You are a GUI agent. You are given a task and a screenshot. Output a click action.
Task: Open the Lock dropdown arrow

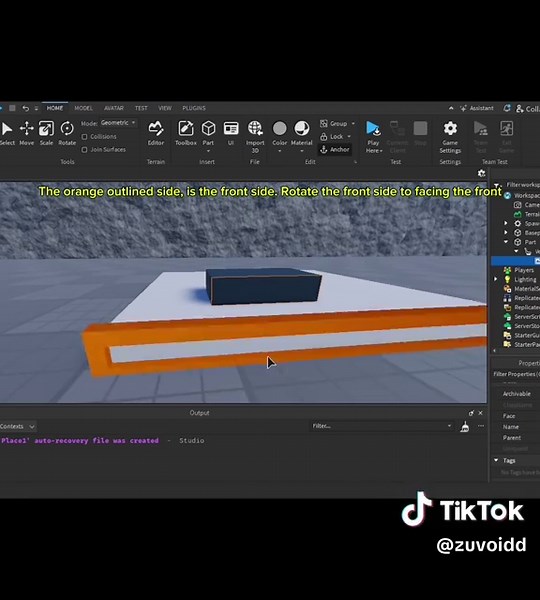349,137
